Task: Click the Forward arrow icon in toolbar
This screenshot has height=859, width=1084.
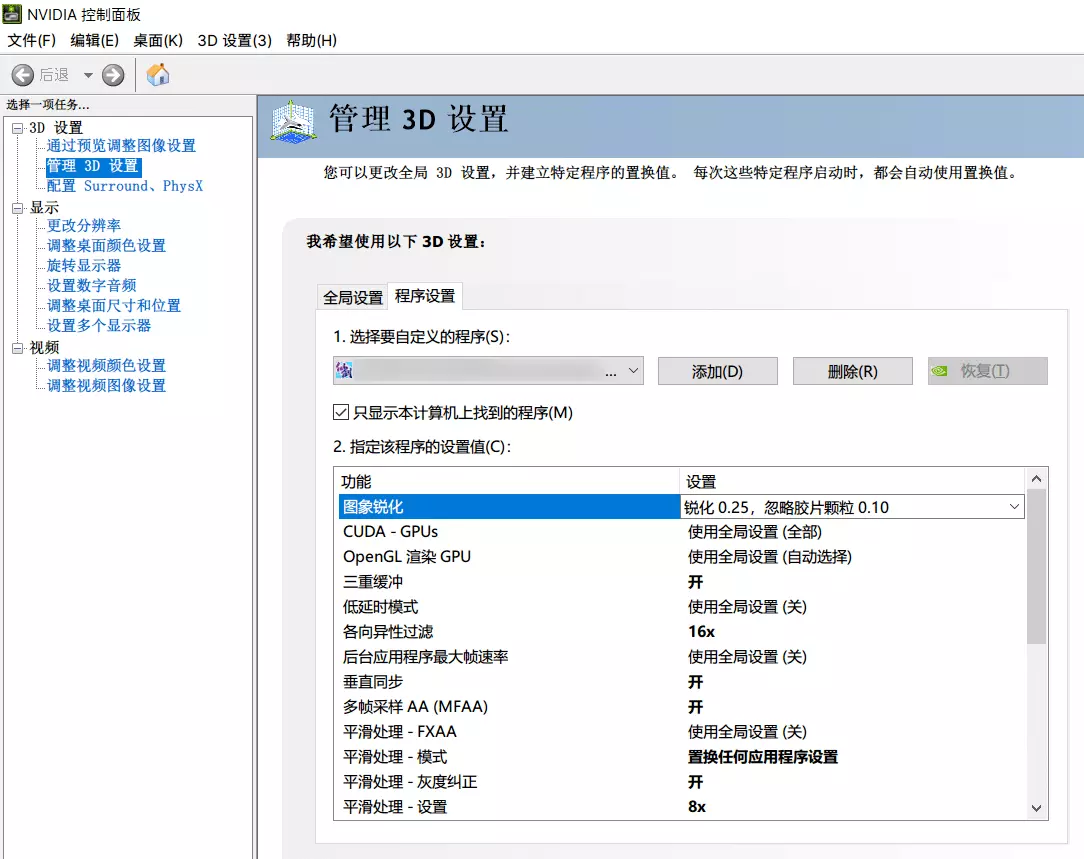Action: 113,75
